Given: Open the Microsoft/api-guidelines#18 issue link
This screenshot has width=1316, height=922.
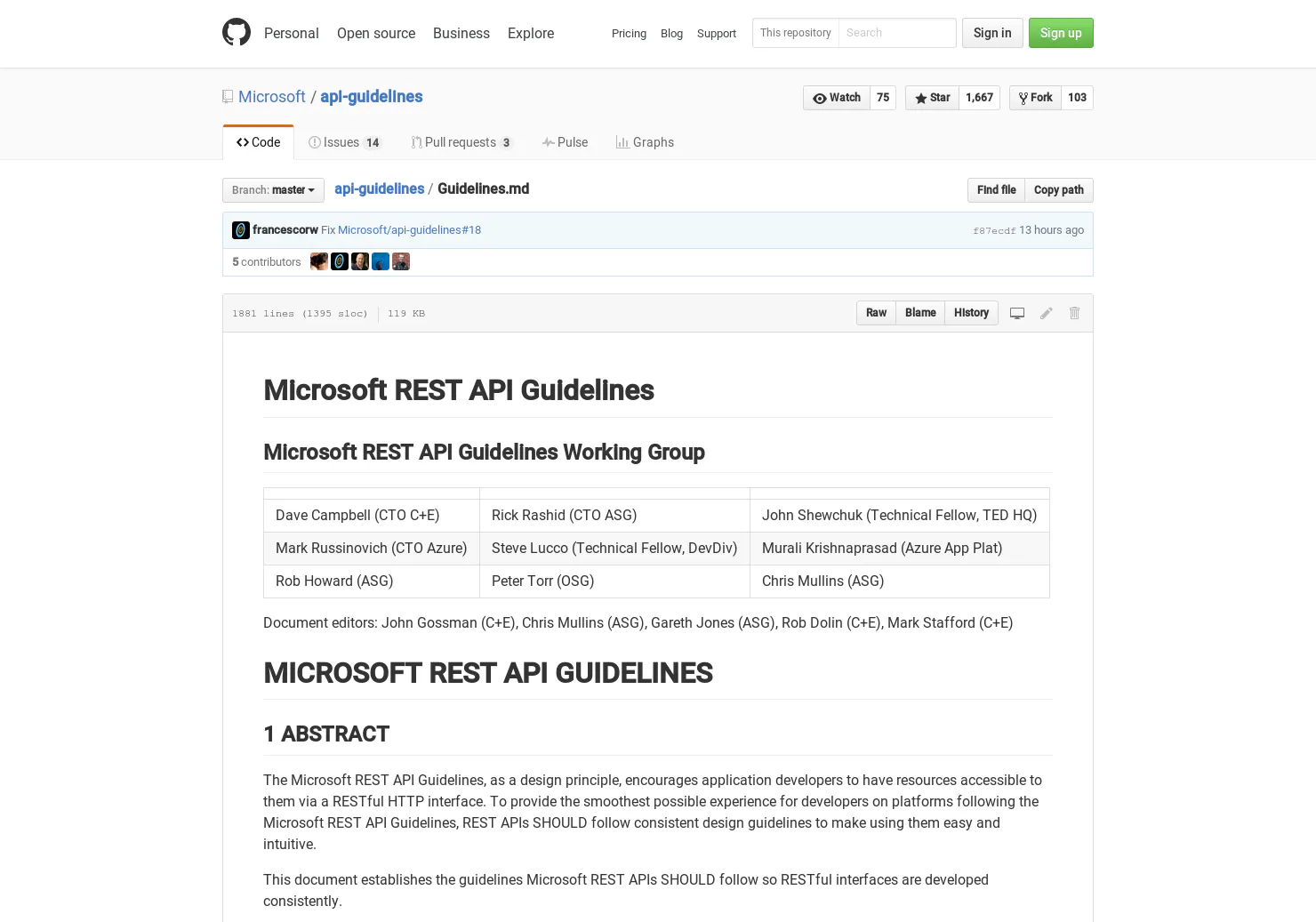Looking at the screenshot, I should pyautogui.click(x=409, y=229).
